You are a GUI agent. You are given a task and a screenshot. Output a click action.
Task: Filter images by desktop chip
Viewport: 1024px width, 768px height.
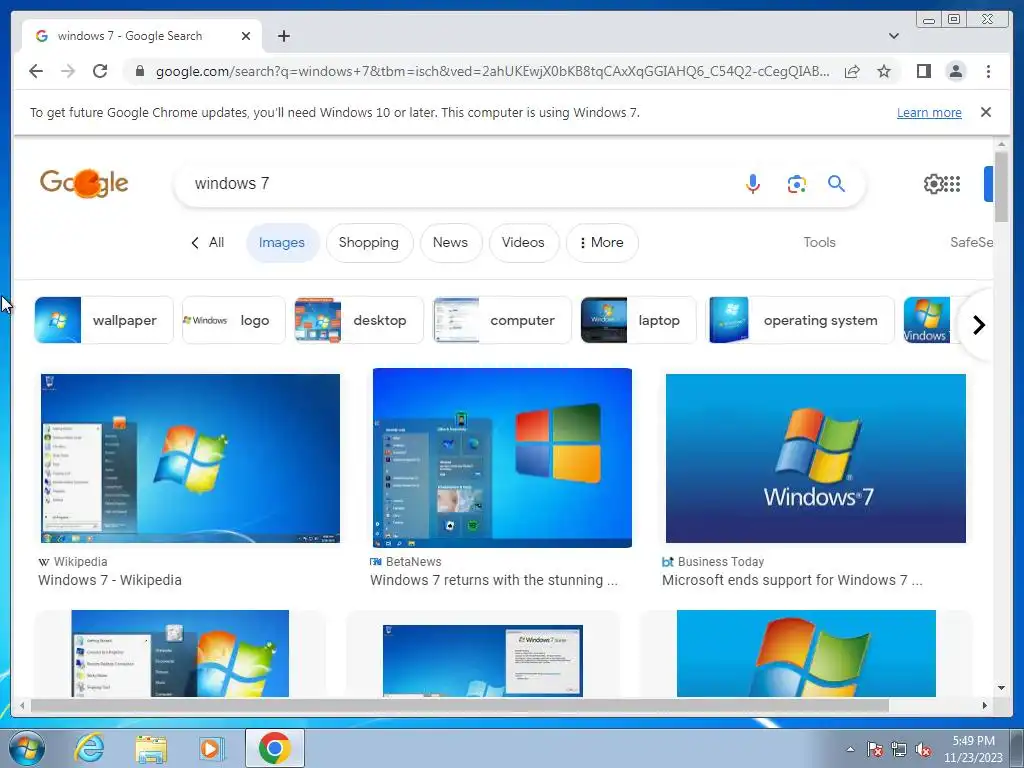coord(359,320)
